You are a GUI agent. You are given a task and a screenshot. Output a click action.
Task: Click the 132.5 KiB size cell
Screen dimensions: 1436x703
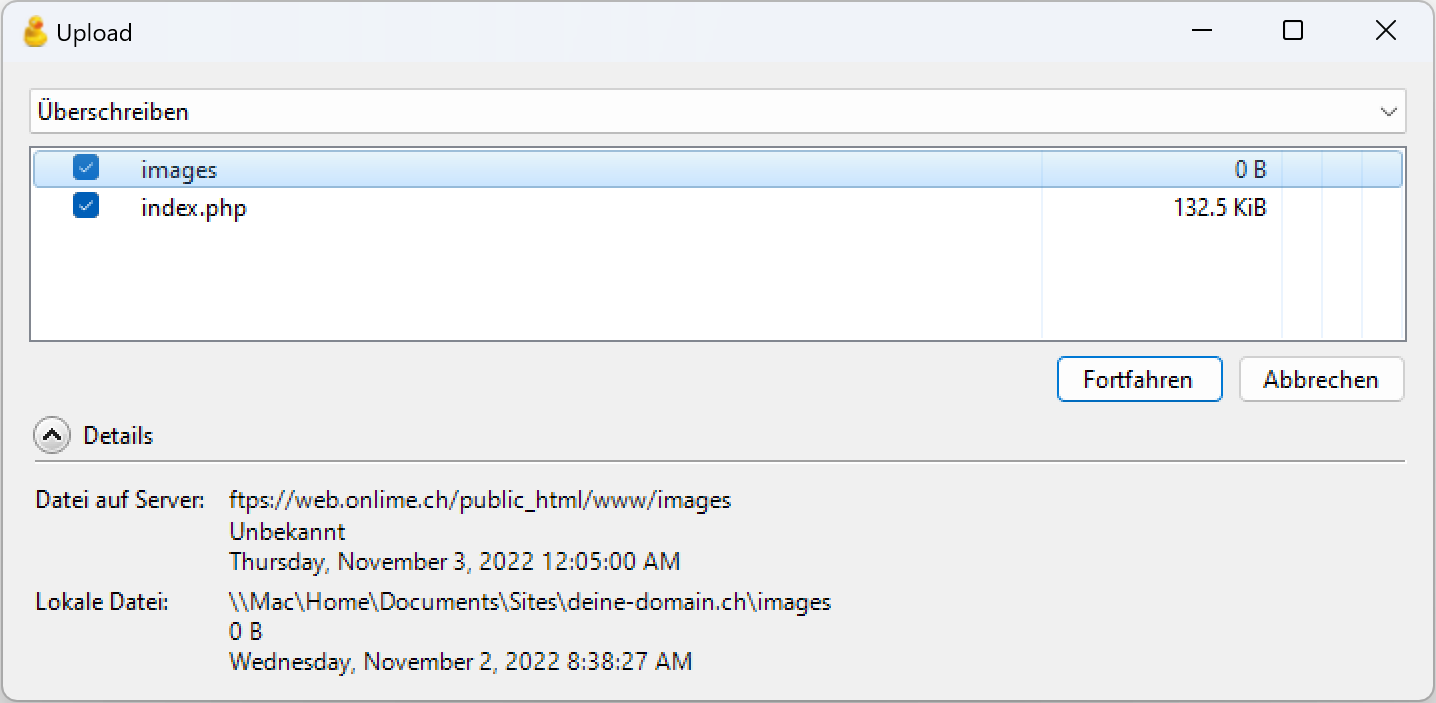click(x=1220, y=208)
